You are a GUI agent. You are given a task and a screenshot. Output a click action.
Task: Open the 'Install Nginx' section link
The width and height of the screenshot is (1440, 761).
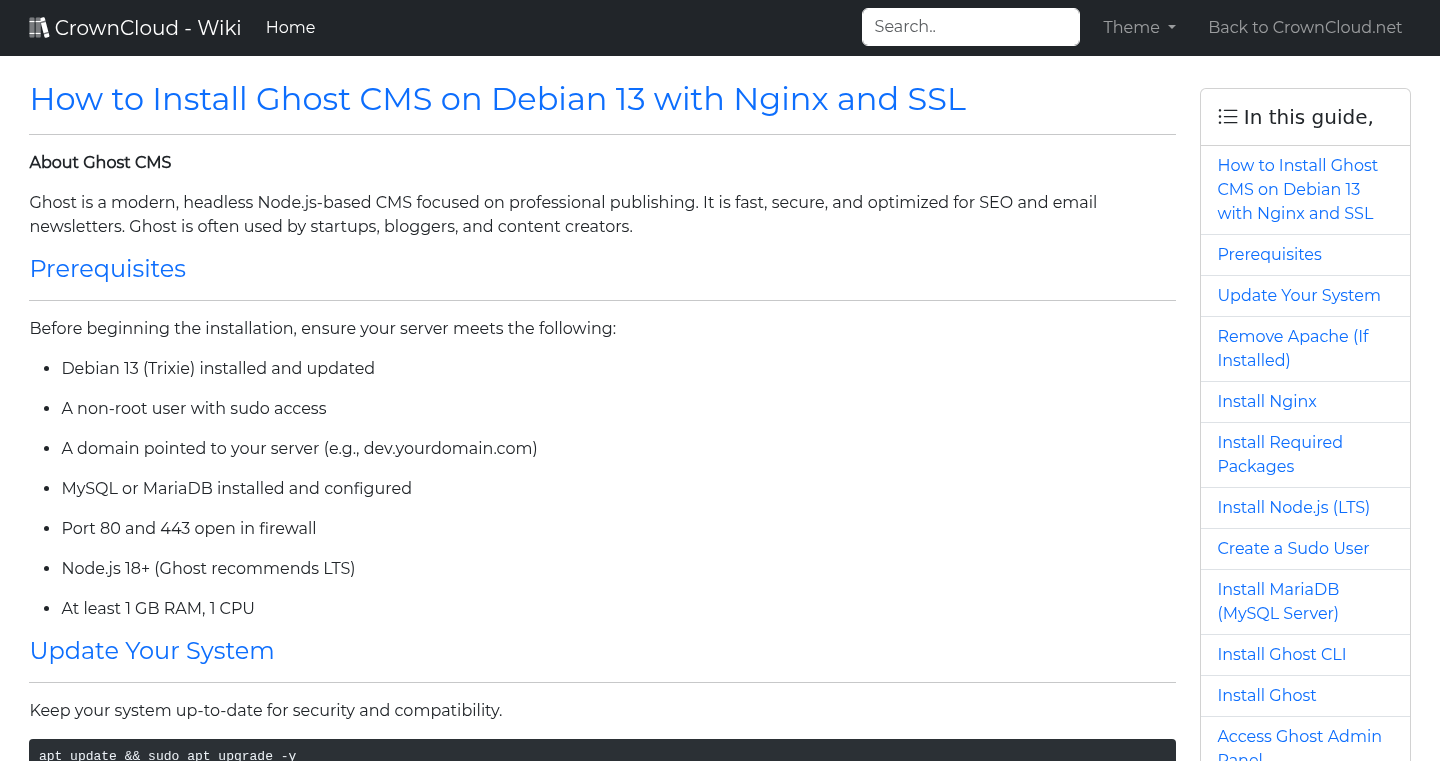(x=1267, y=401)
